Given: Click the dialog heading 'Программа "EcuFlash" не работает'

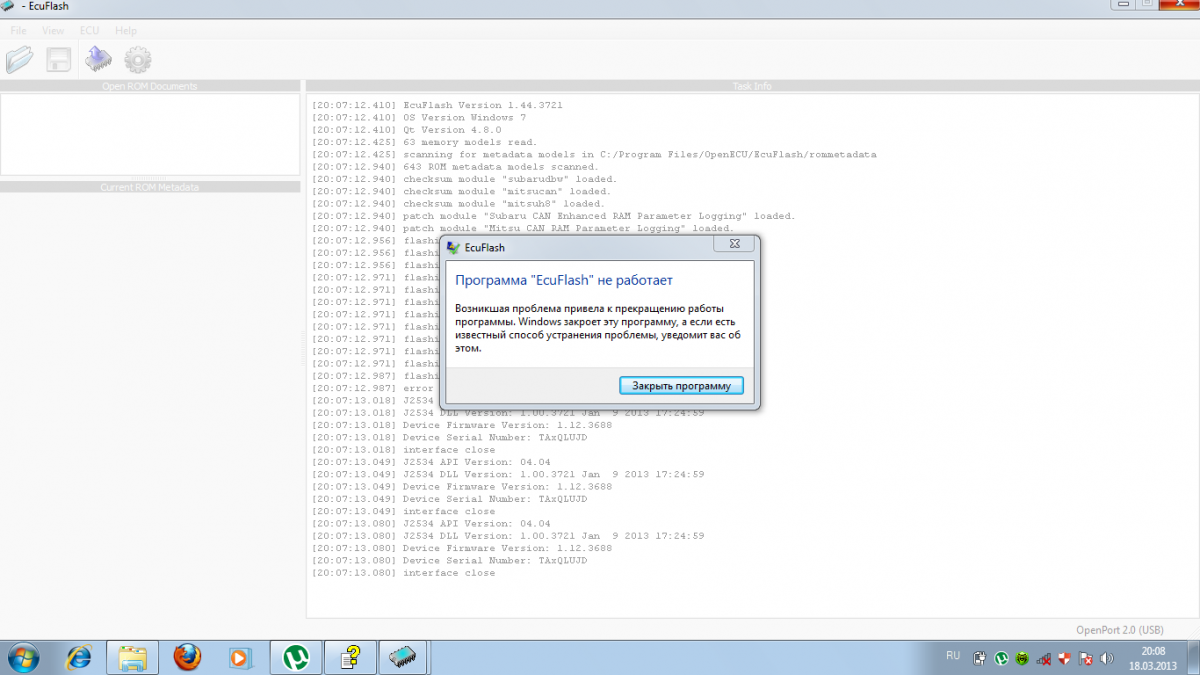Looking at the screenshot, I should (x=564, y=280).
